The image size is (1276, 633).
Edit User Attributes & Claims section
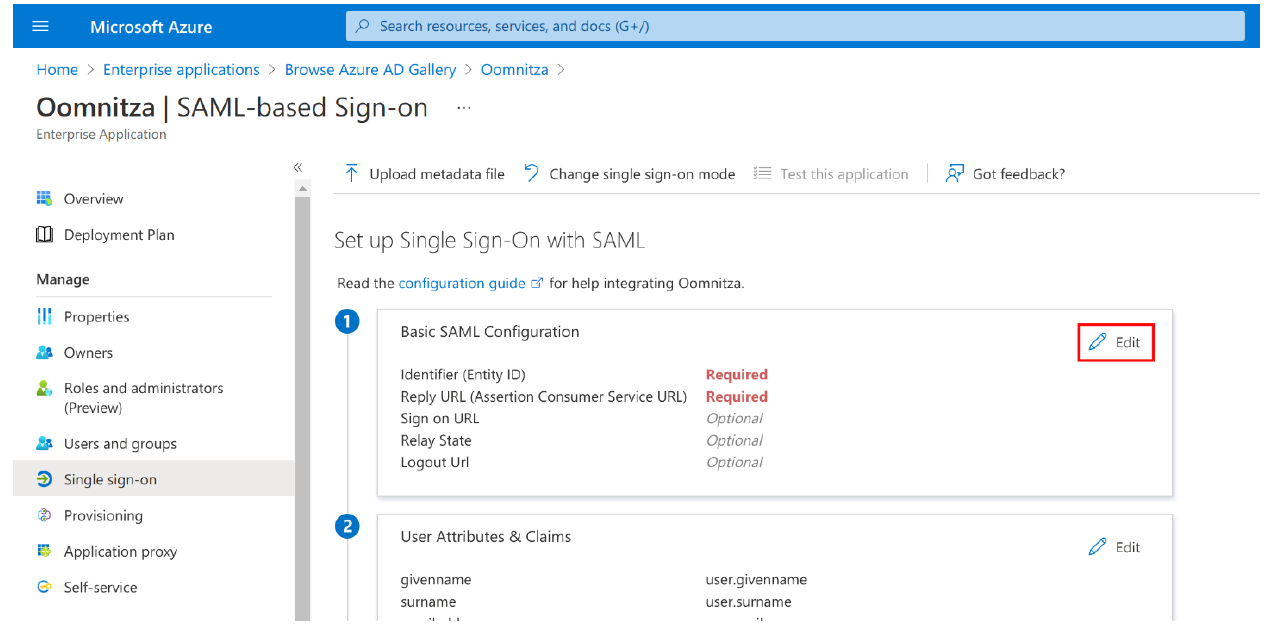tap(1115, 547)
